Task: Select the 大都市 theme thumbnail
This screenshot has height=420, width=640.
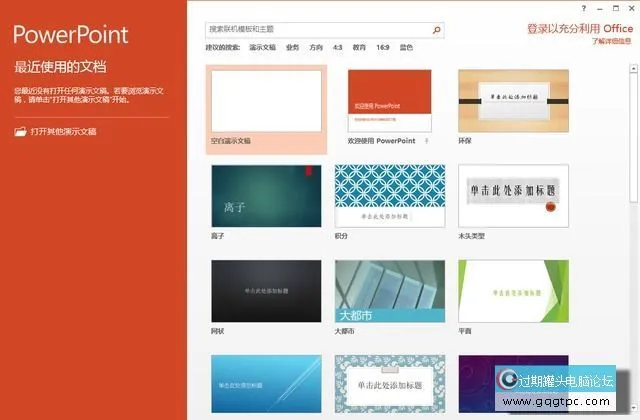Action: [x=389, y=292]
